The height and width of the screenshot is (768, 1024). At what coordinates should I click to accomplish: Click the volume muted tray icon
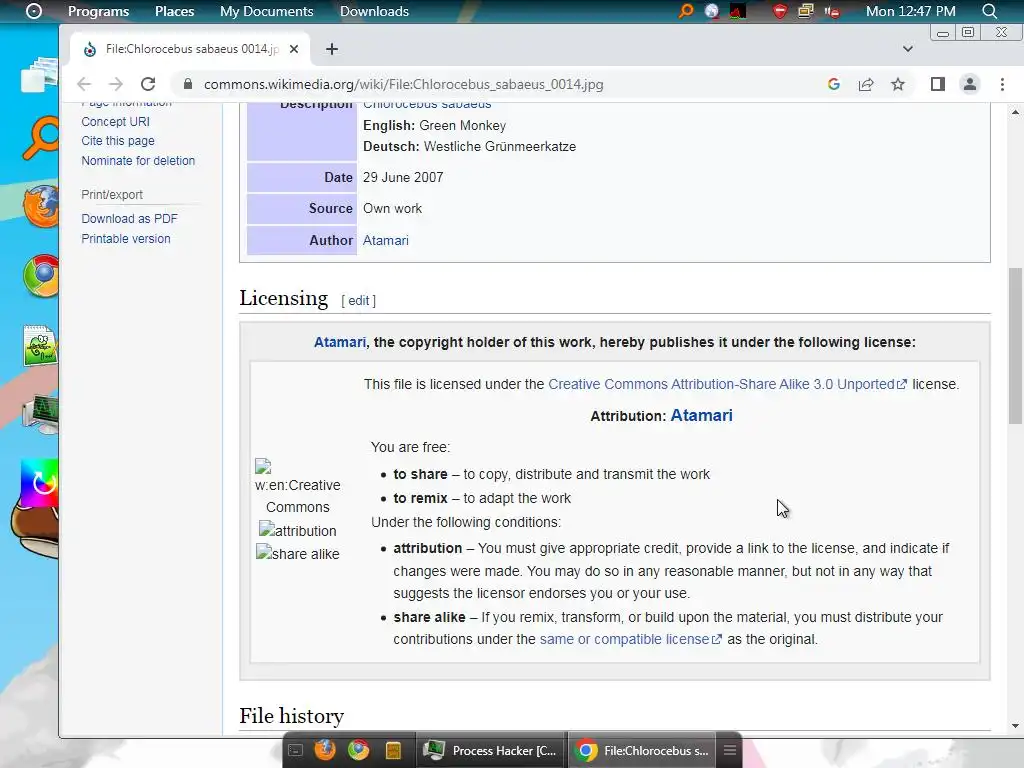832,11
